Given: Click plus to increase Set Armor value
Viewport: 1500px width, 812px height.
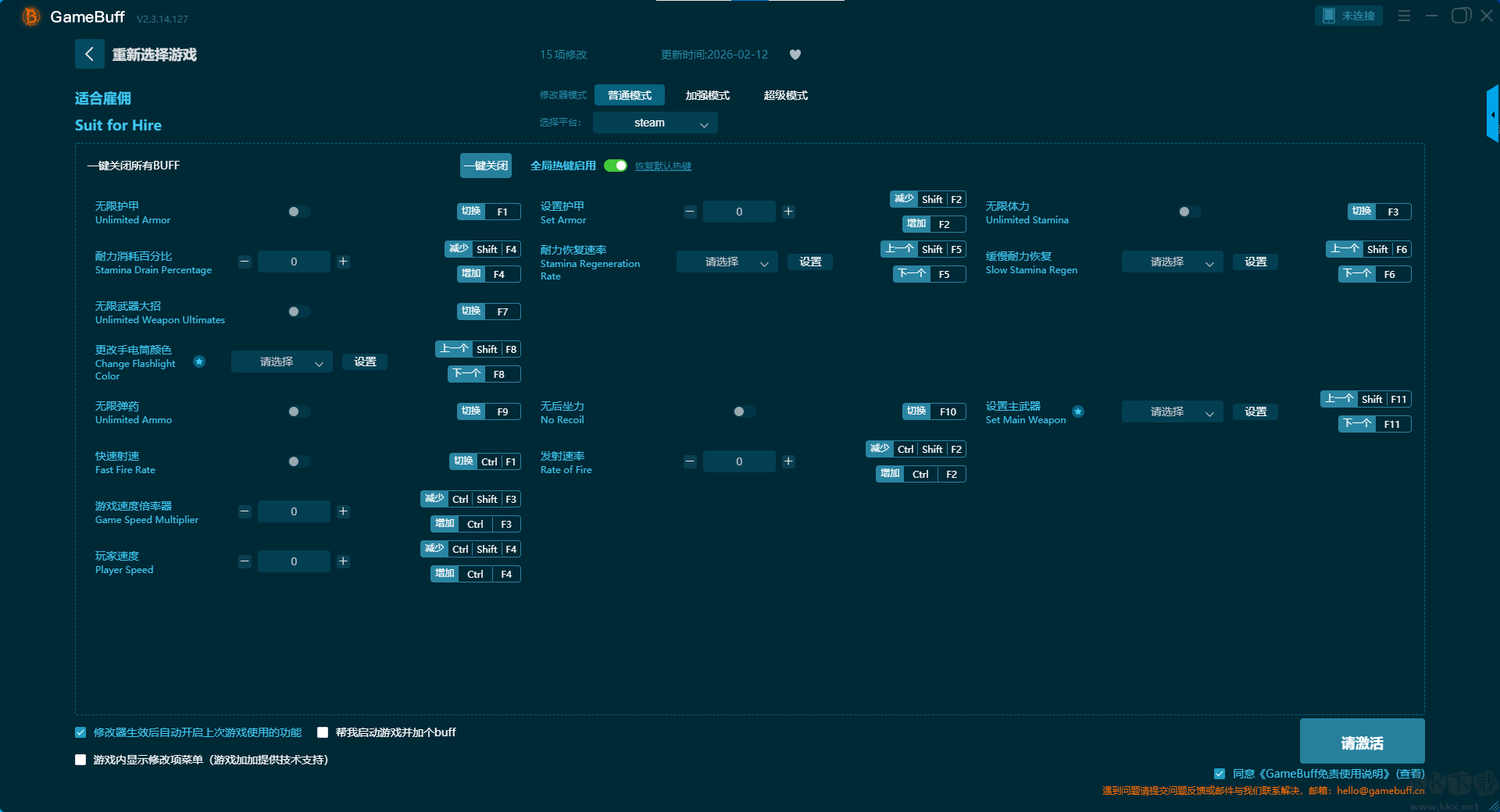Looking at the screenshot, I should point(788,212).
